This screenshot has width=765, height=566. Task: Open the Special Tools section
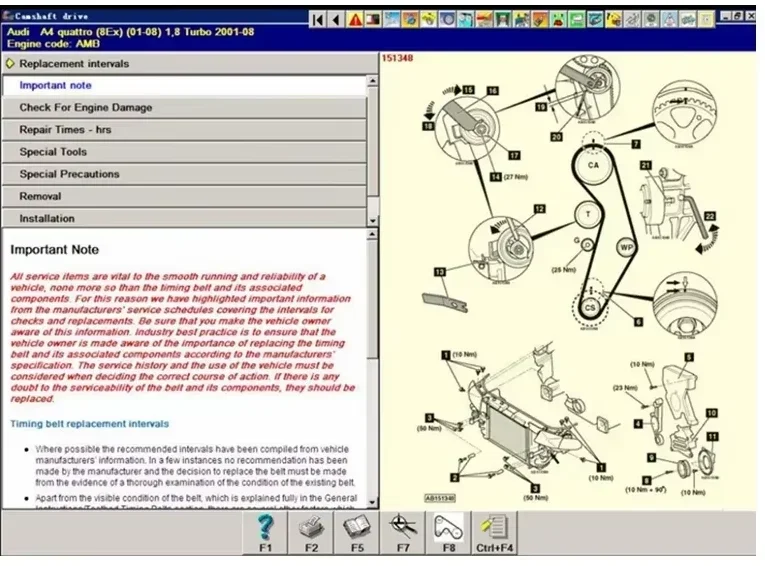[184, 152]
